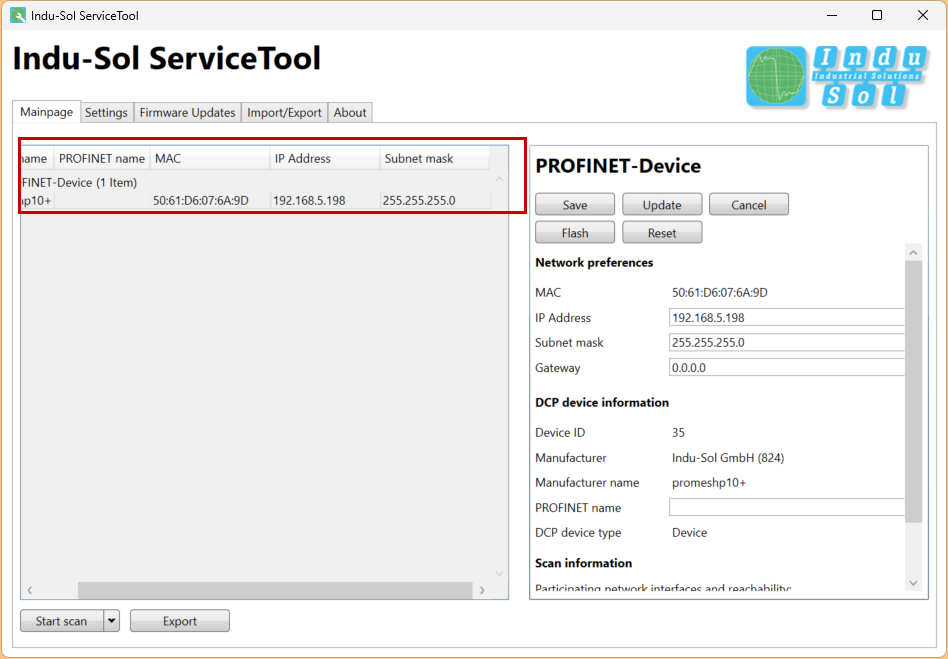Image resolution: width=948 pixels, height=659 pixels.
Task: Open the Settings tab
Action: pyautogui.click(x=106, y=112)
